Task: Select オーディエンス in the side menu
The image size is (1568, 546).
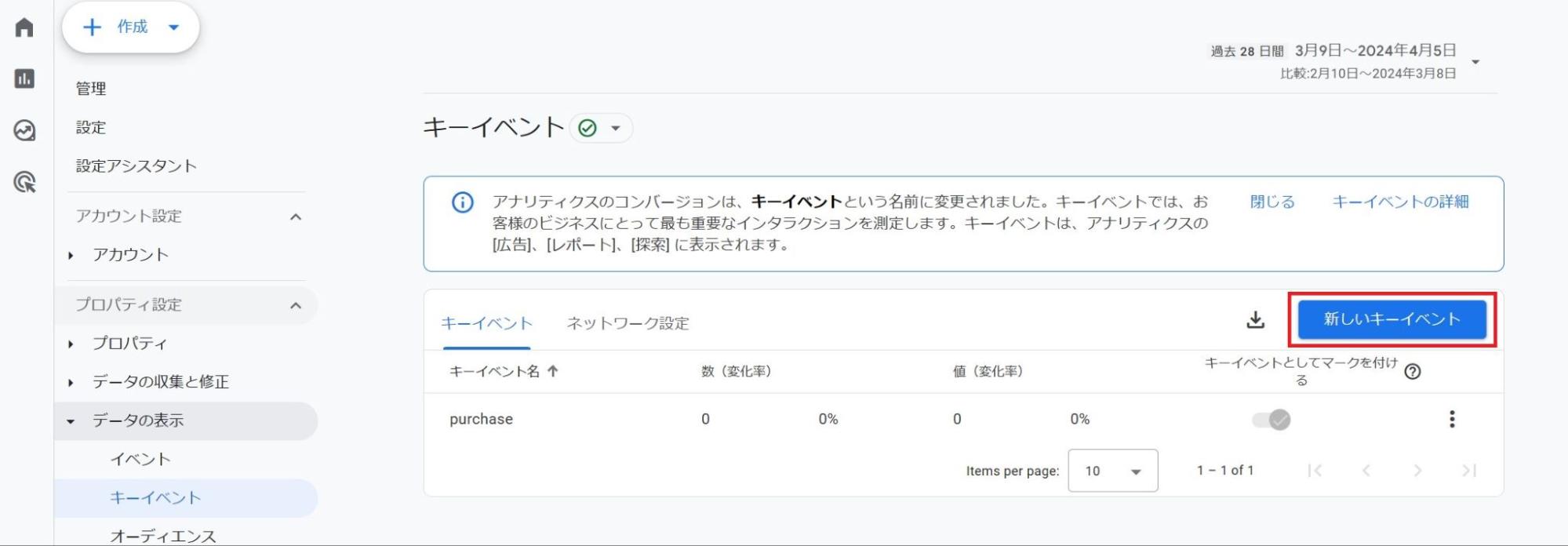Action: (x=163, y=535)
